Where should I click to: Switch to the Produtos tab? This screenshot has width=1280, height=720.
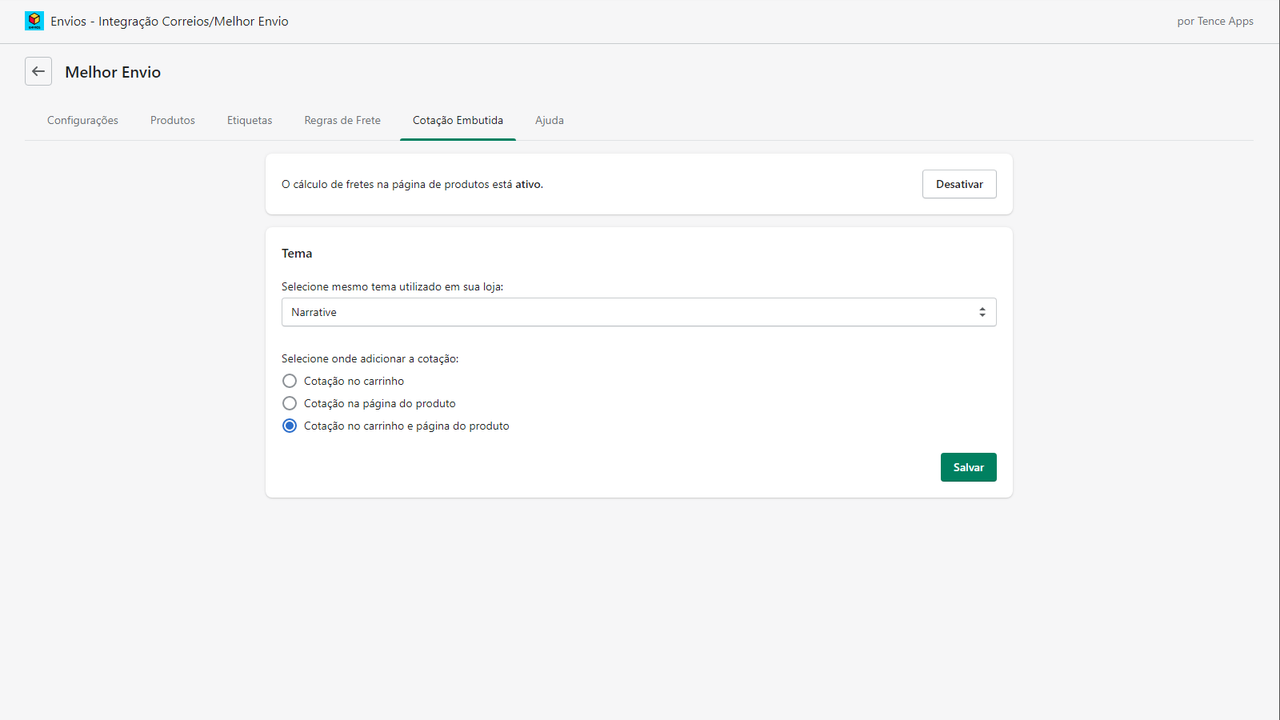click(173, 120)
